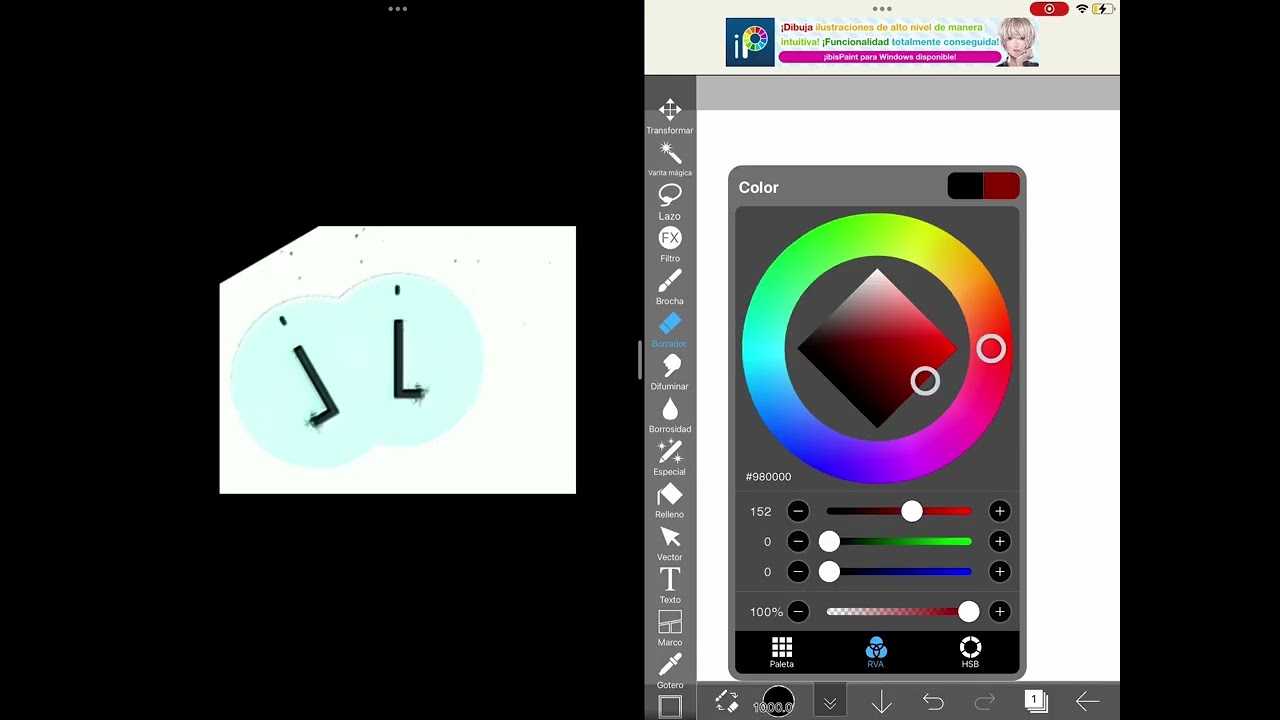The image size is (1280, 720).
Task: Select the Texto text tool
Action: [x=670, y=586]
